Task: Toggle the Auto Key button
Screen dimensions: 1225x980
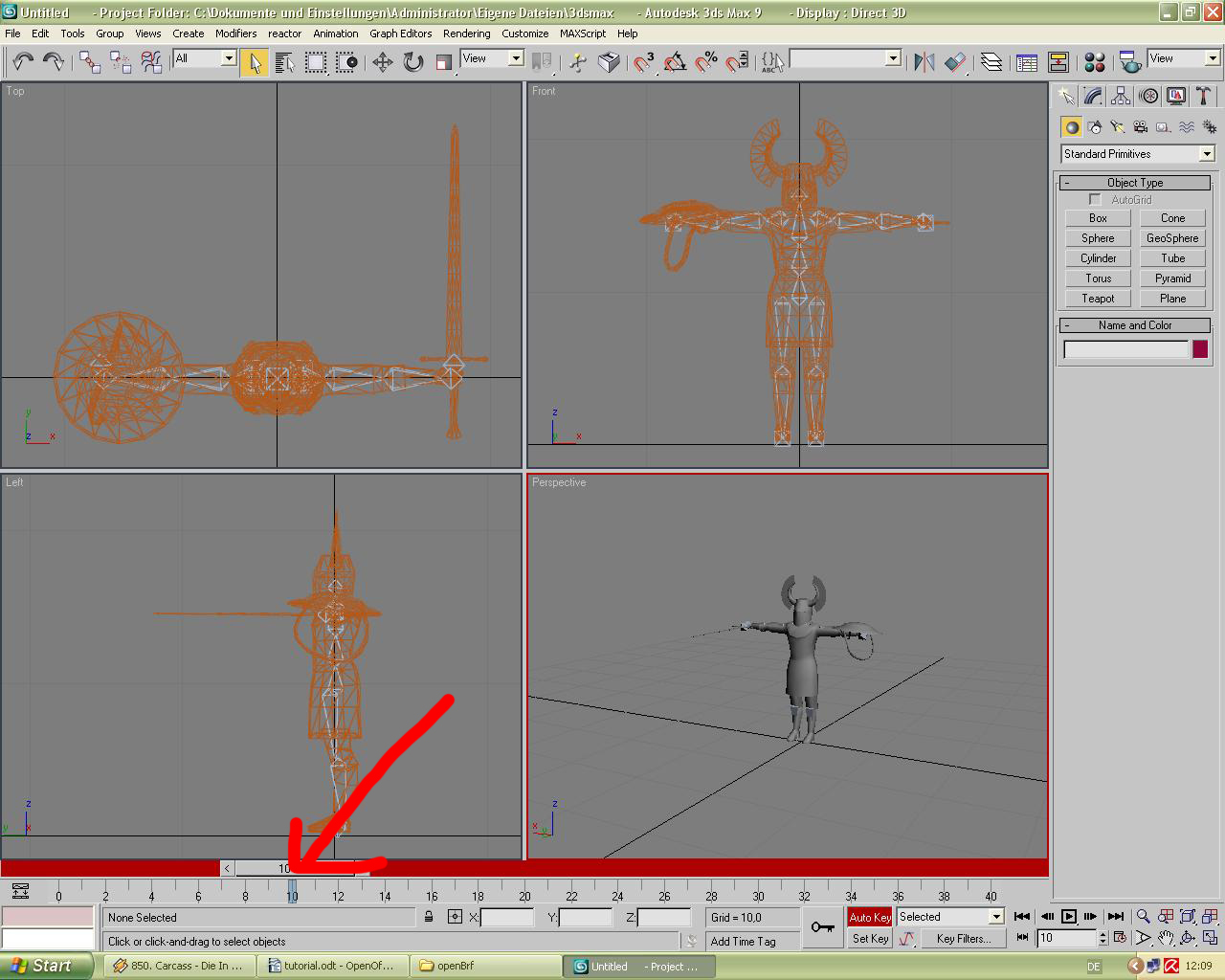Action: 869,917
